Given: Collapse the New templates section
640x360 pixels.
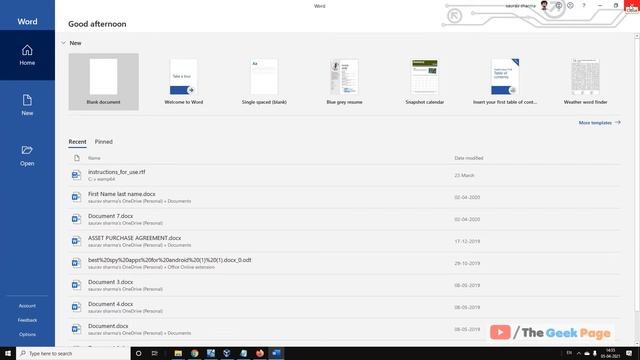Looking at the screenshot, I should (64, 43).
